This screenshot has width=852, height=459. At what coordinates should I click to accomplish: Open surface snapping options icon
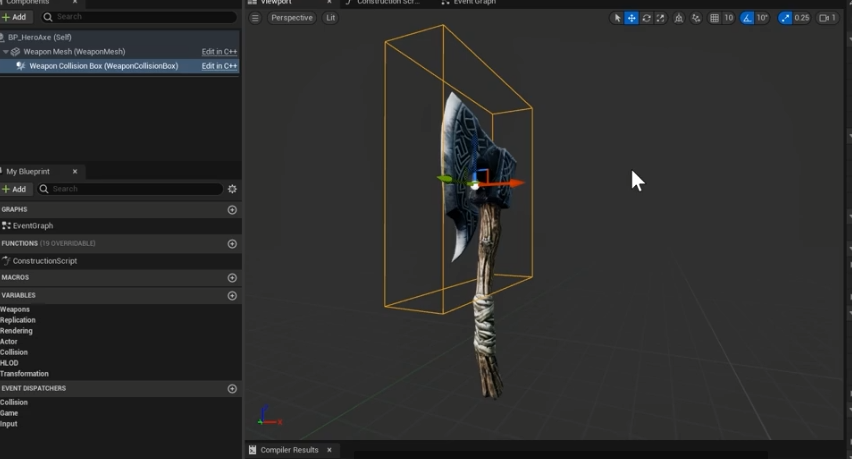pos(696,18)
